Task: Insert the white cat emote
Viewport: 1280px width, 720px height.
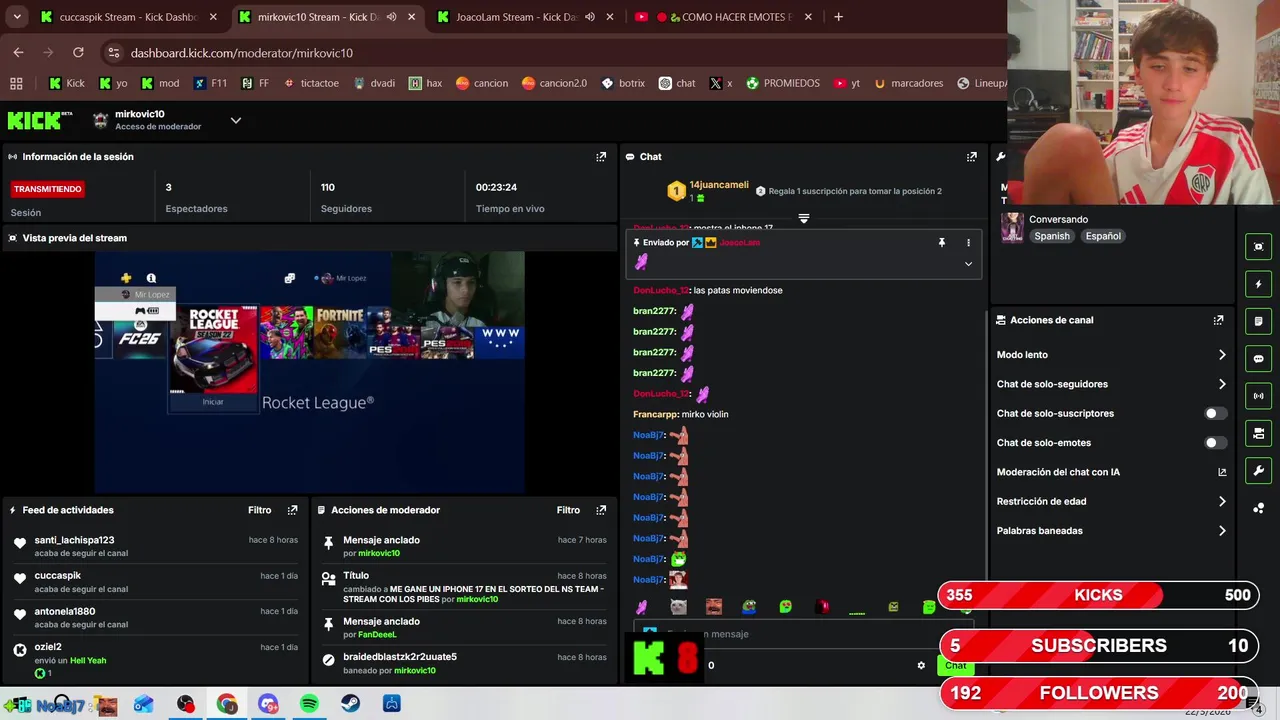Action: click(x=678, y=607)
